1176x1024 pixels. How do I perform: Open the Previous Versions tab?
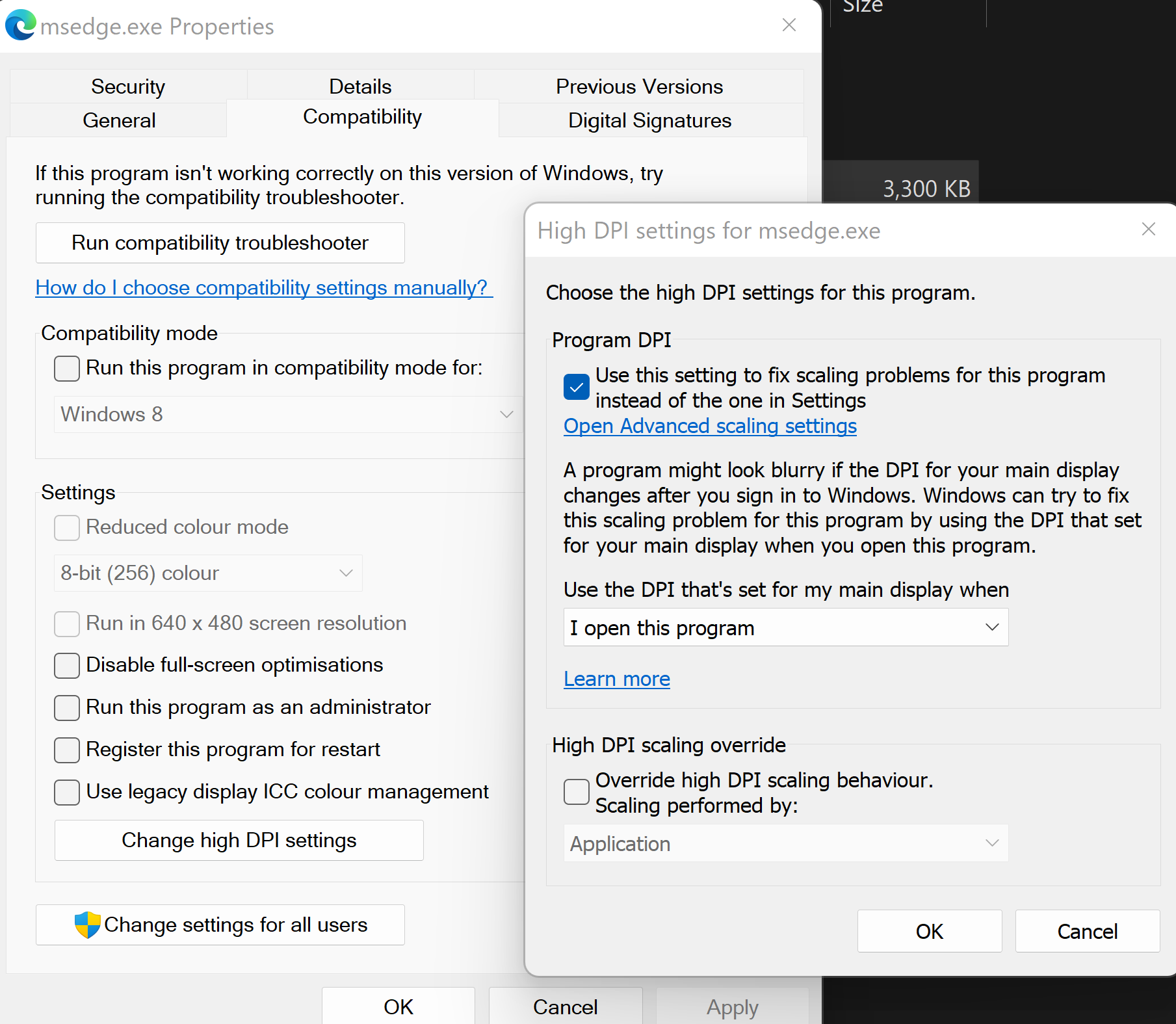[x=639, y=86]
